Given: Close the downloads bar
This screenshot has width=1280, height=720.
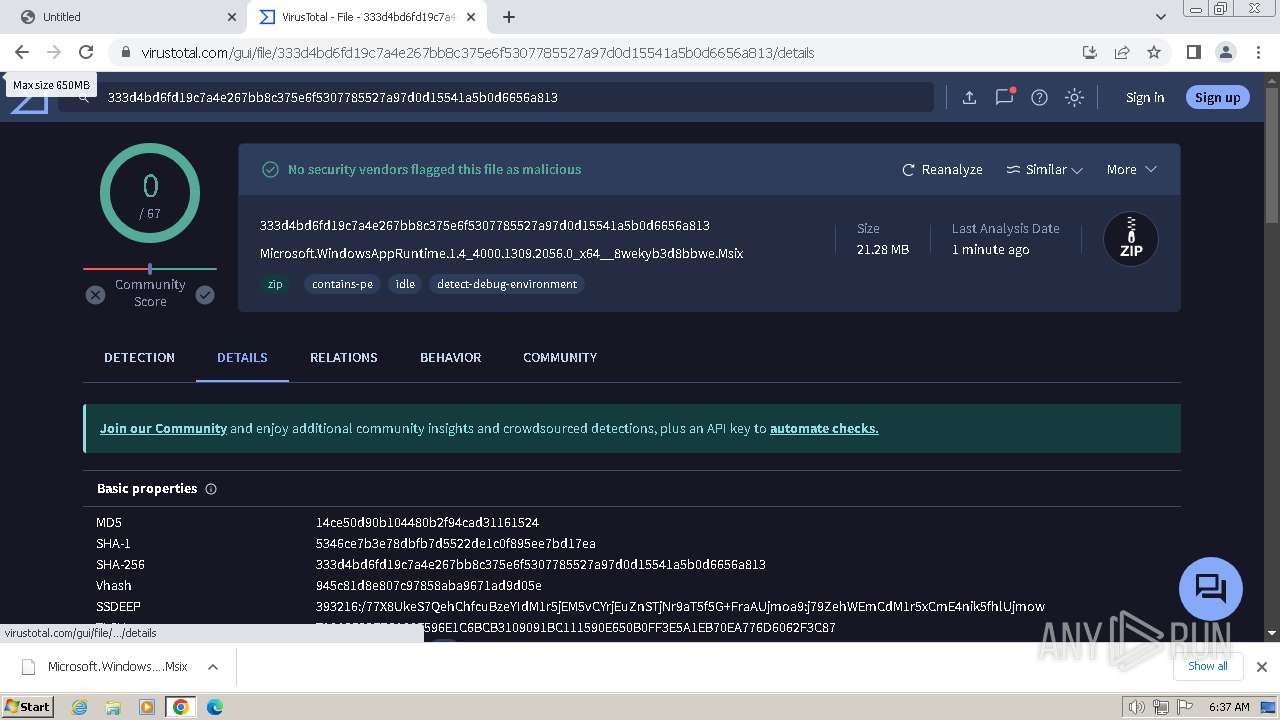Looking at the screenshot, I should pos(1261,666).
